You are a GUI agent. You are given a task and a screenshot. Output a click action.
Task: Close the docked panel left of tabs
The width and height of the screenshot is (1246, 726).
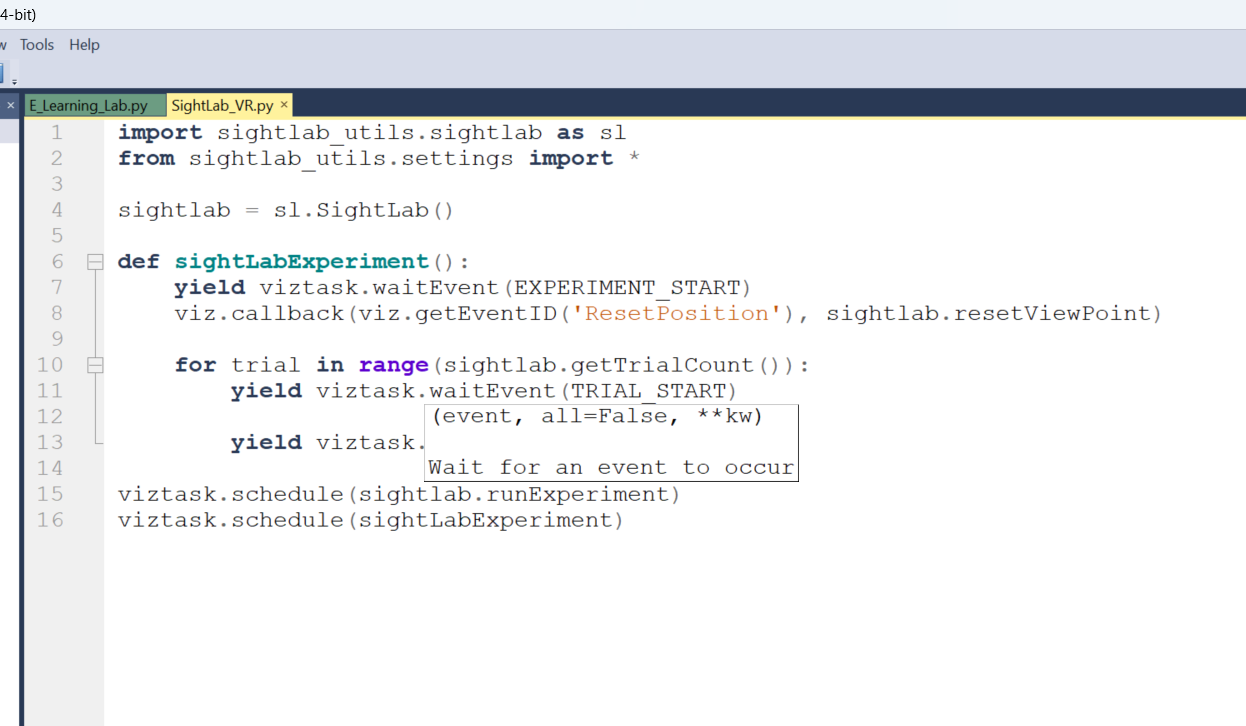(11, 105)
